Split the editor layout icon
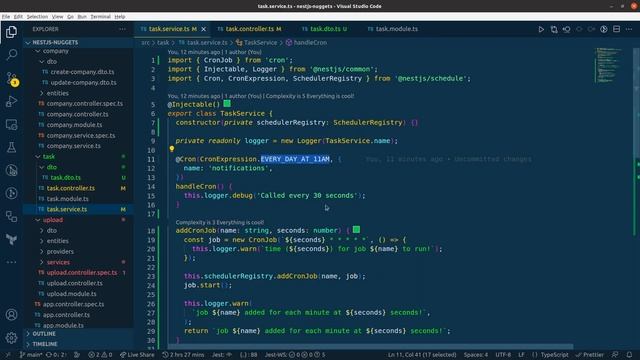The width and height of the screenshot is (640, 360). pos(616,29)
